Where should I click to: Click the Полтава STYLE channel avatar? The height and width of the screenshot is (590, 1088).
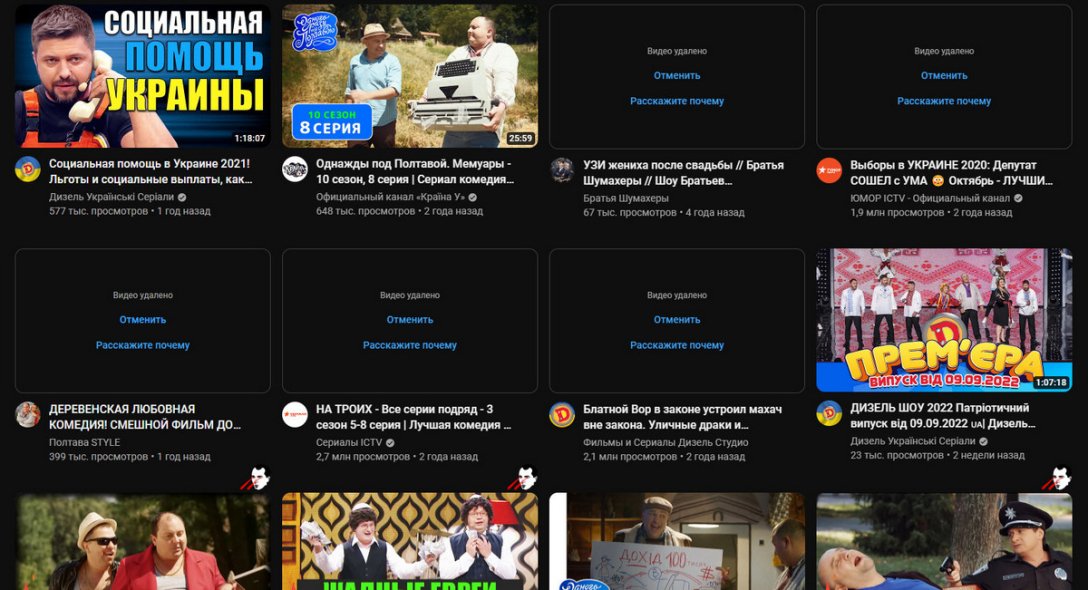click(28, 415)
